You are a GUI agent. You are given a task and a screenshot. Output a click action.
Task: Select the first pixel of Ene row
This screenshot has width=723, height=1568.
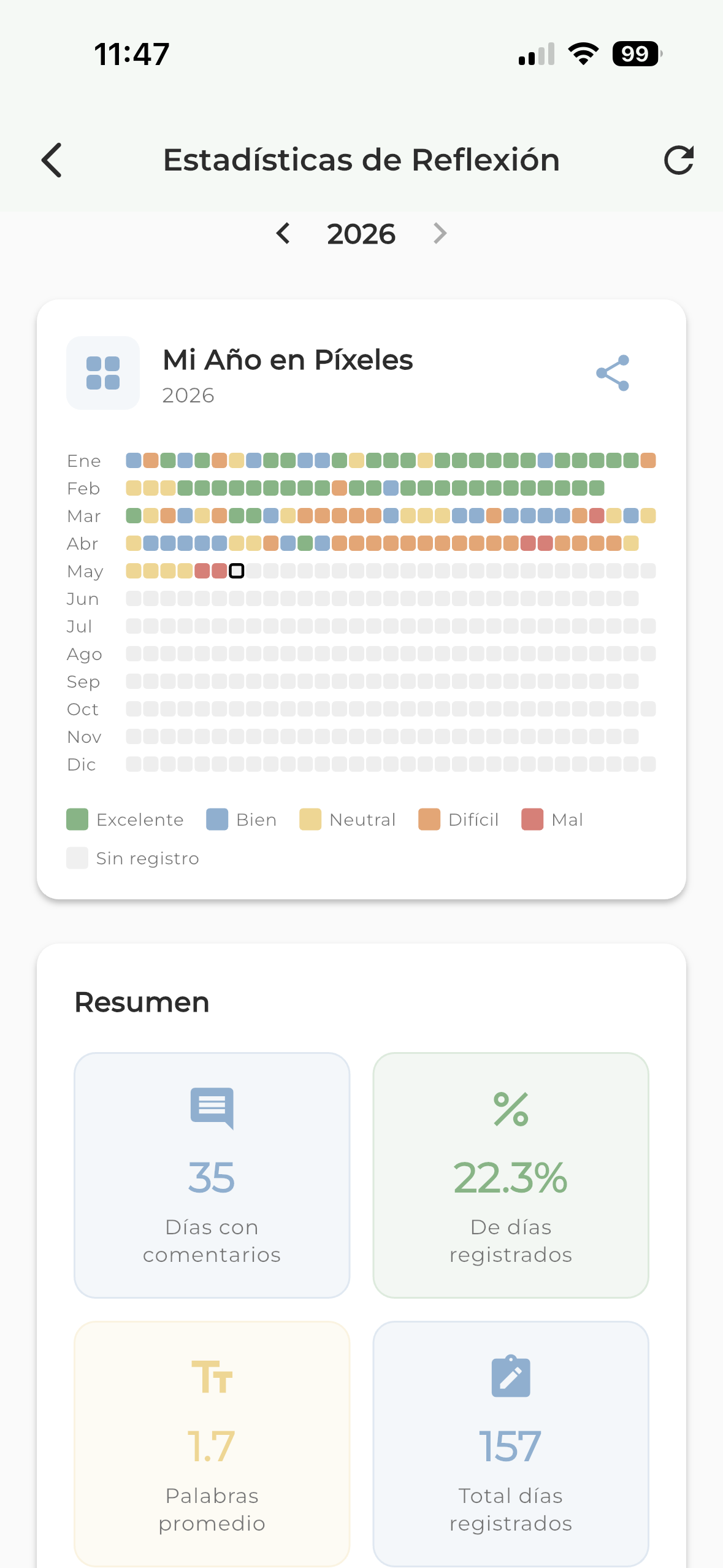[133, 461]
